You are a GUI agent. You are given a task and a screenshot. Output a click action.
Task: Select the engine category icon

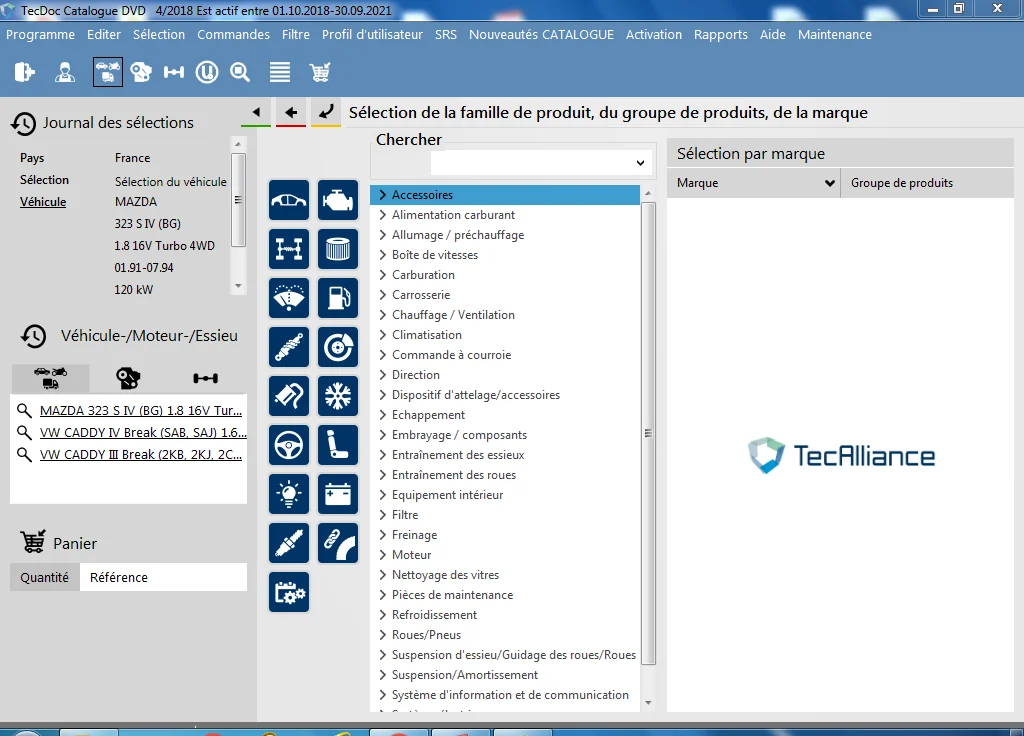338,200
